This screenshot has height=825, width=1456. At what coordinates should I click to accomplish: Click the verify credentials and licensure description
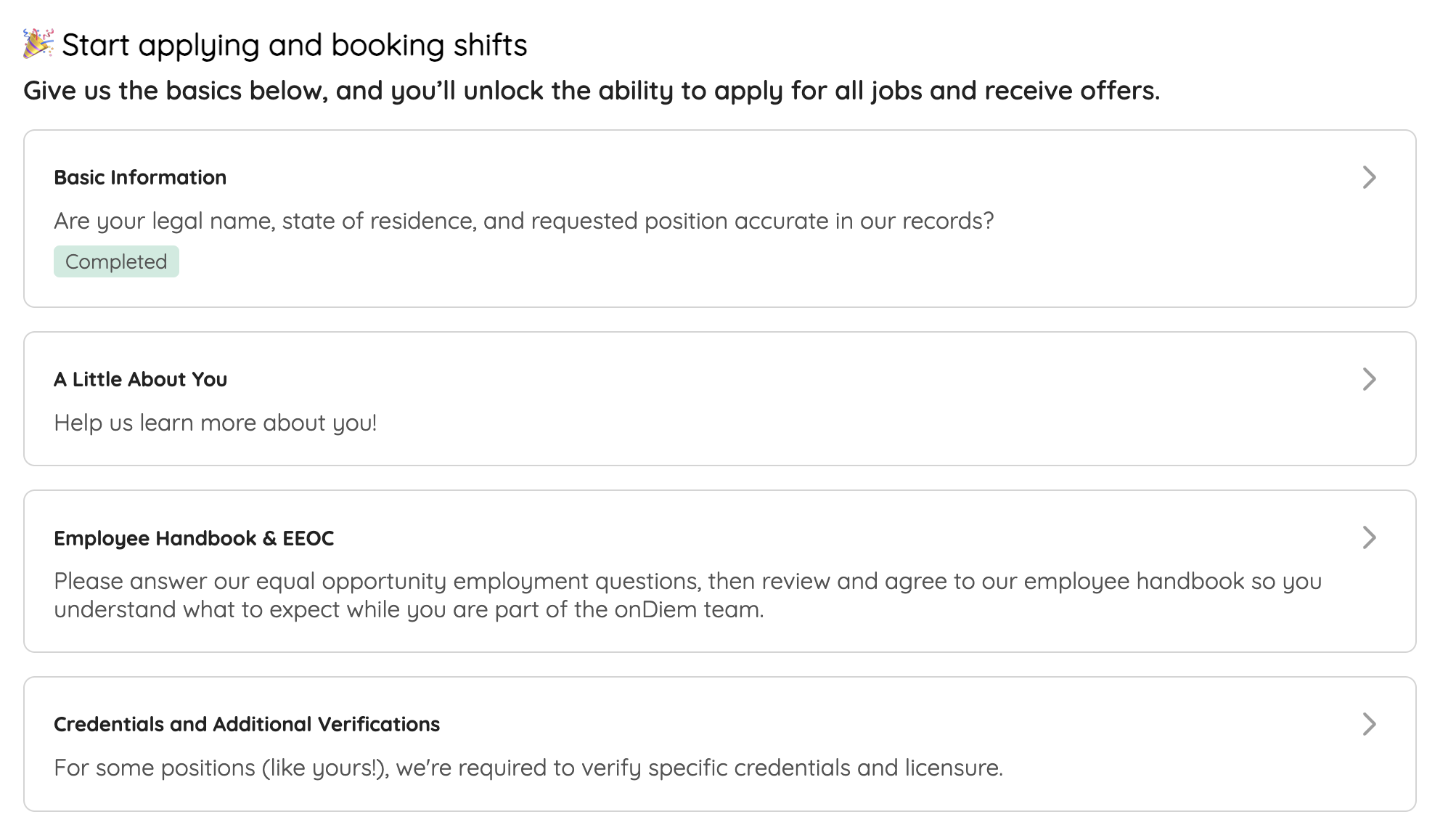(528, 768)
